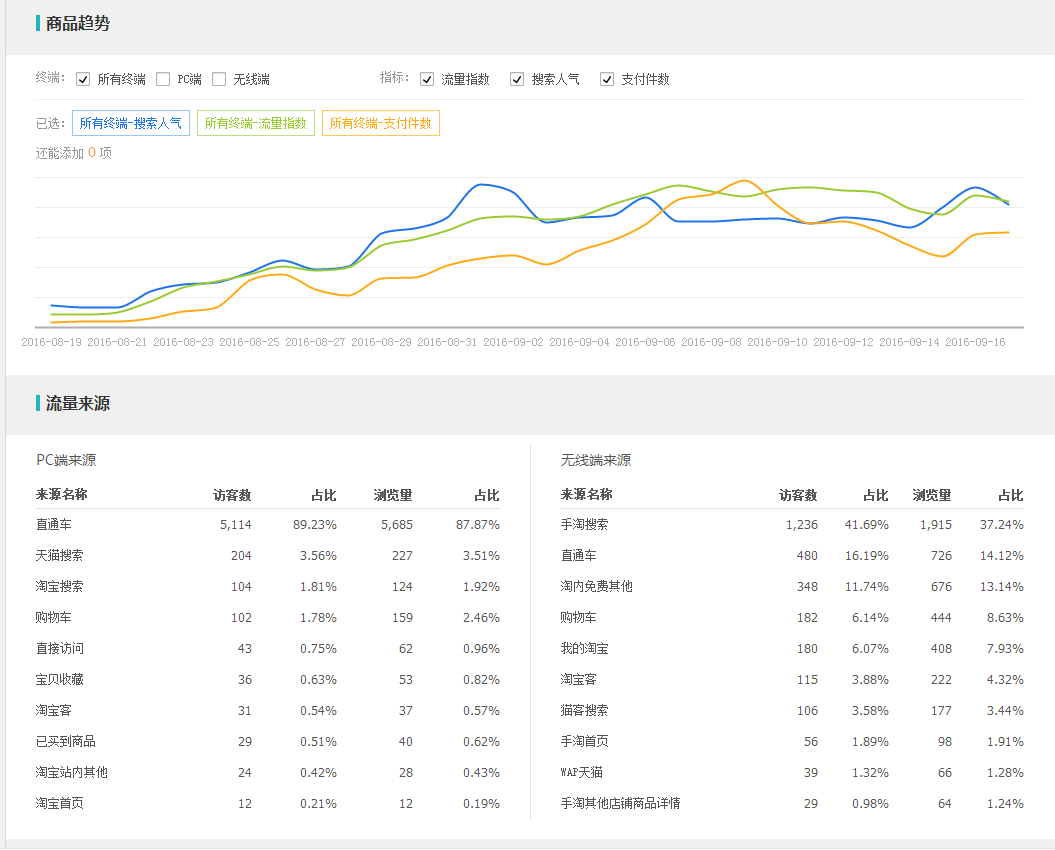
Task: Click the PC端来源 table title
Action: 66,460
